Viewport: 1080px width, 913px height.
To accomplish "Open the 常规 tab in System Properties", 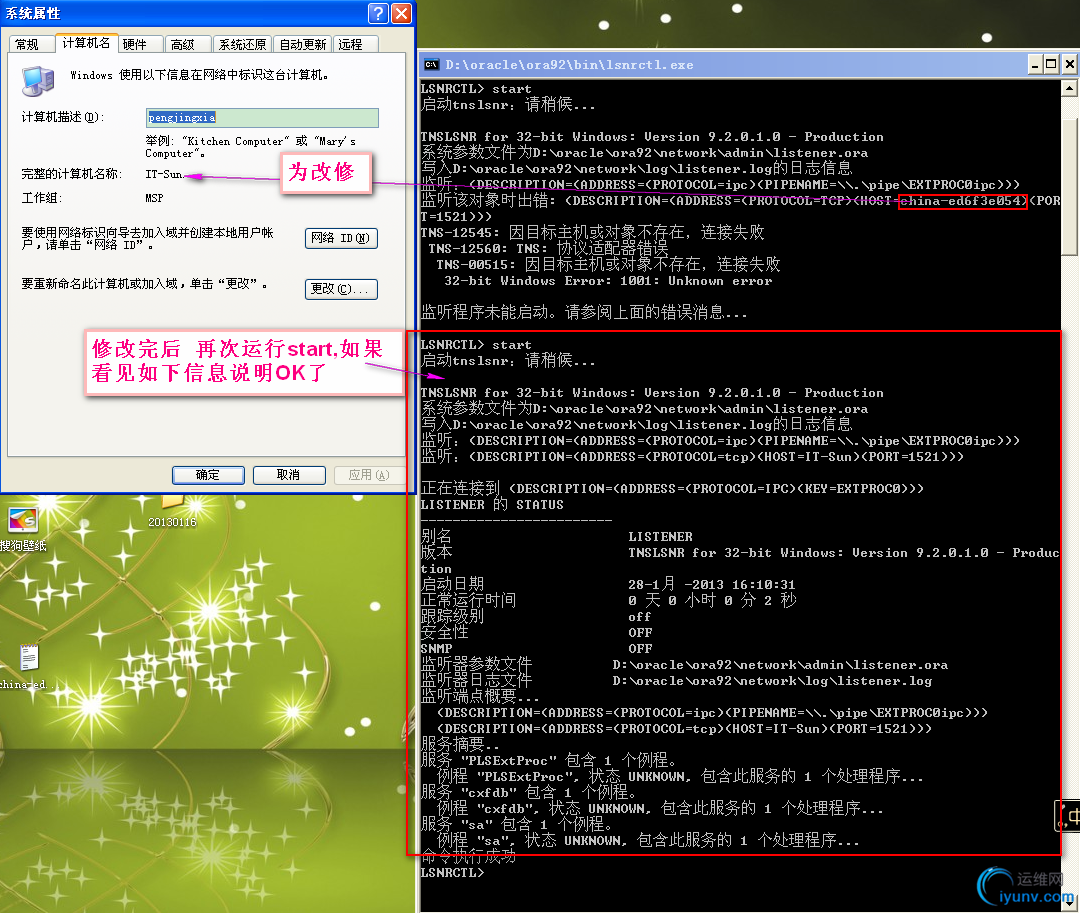I will tap(30, 45).
